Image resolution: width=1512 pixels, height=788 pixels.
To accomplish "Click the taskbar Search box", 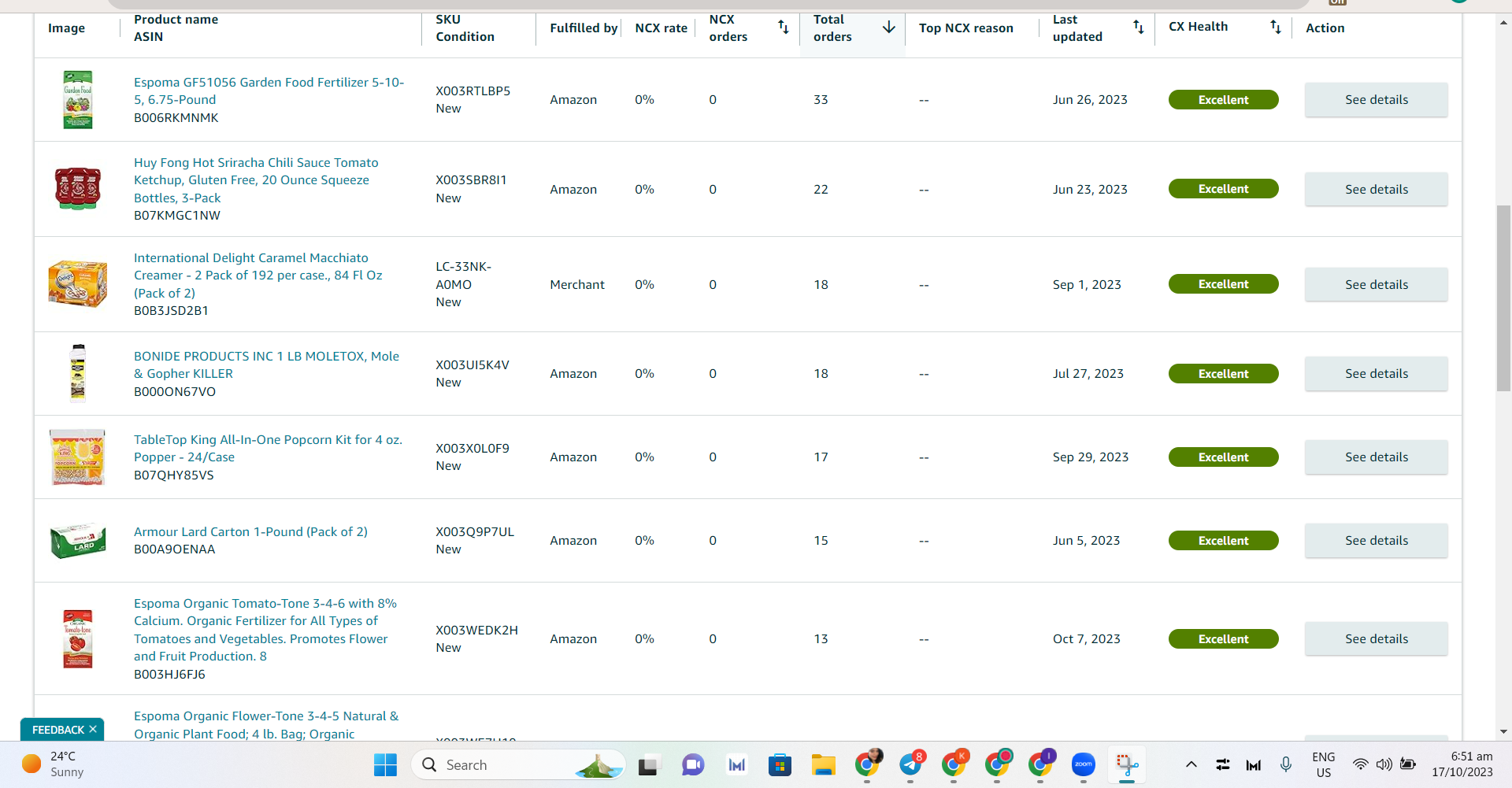I will pos(518,764).
